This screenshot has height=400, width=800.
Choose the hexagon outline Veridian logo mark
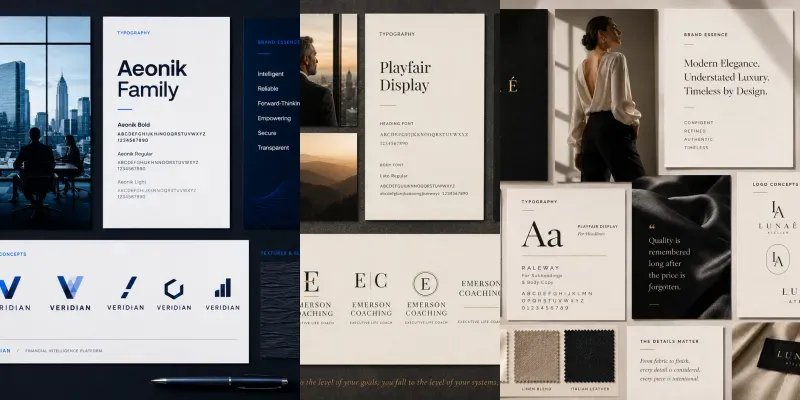click(173, 289)
